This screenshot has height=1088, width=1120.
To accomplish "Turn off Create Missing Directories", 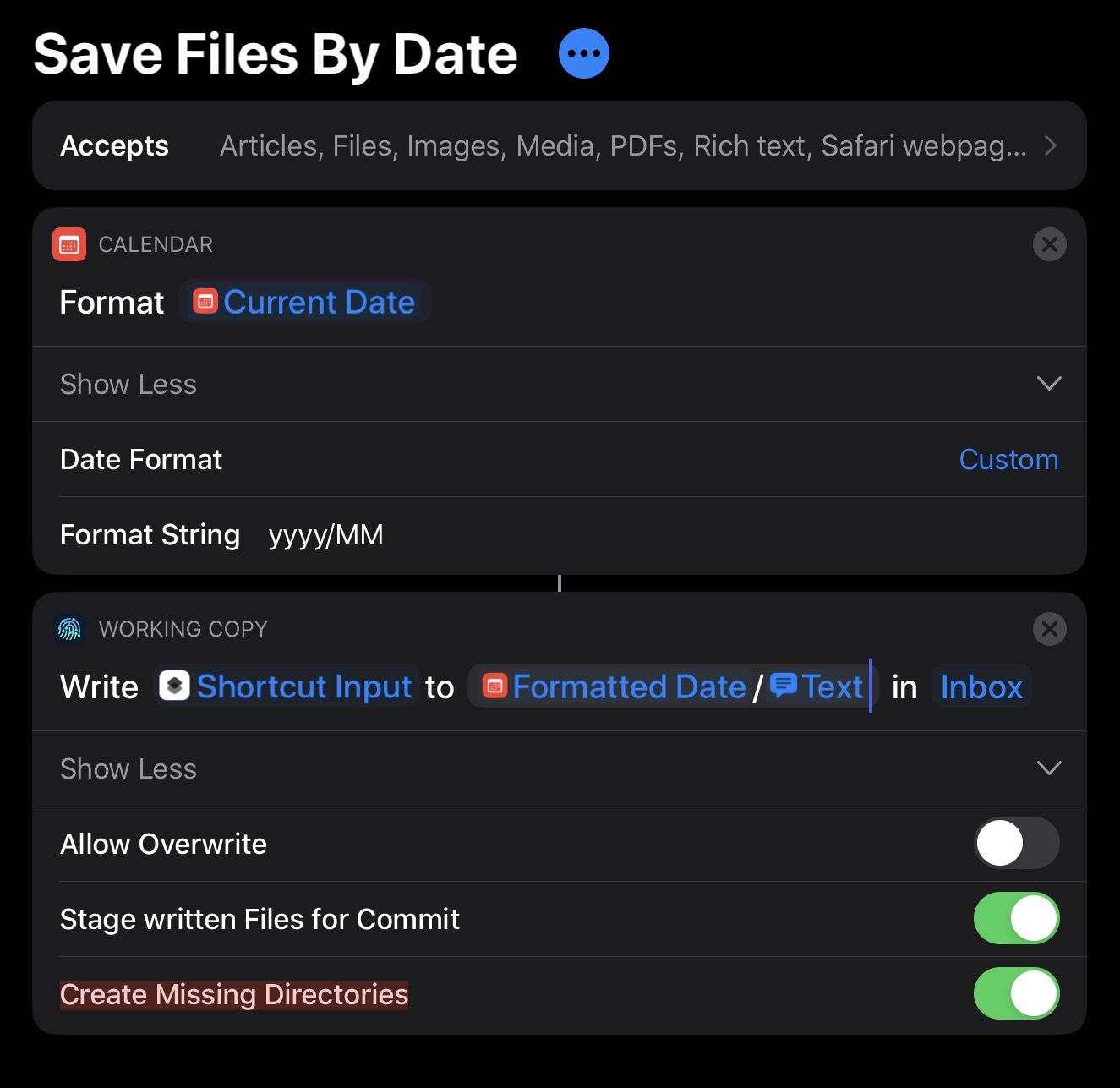I will tap(1016, 994).
